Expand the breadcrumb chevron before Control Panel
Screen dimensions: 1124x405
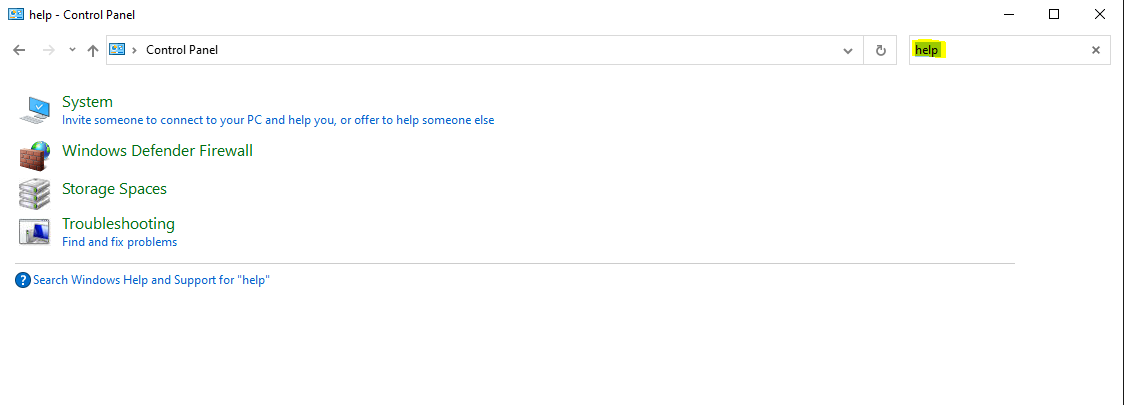[x=134, y=50]
